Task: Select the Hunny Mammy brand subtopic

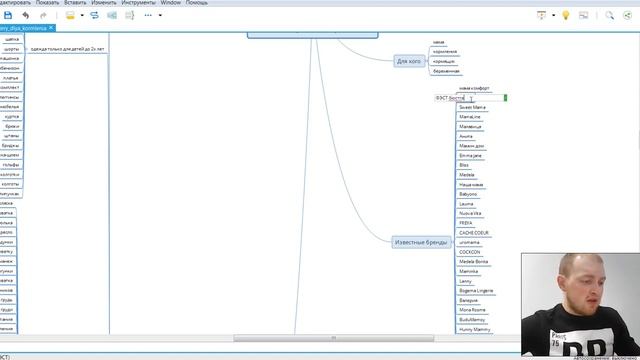Action: click(475, 329)
